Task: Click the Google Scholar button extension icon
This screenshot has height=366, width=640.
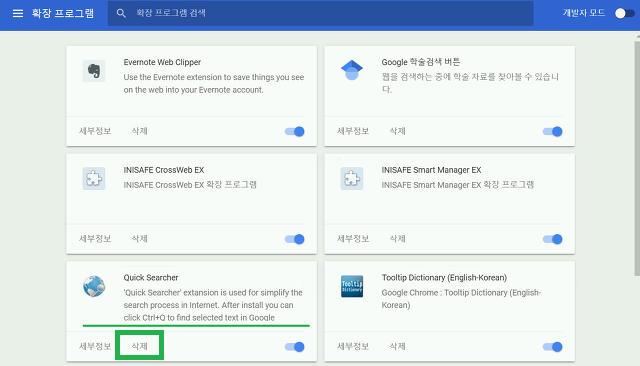Action: pos(352,70)
